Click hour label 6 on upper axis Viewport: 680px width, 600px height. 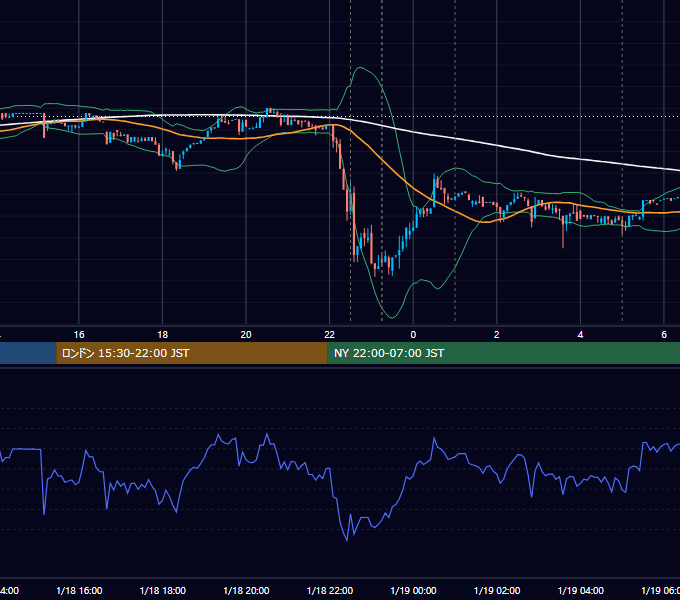(664, 335)
